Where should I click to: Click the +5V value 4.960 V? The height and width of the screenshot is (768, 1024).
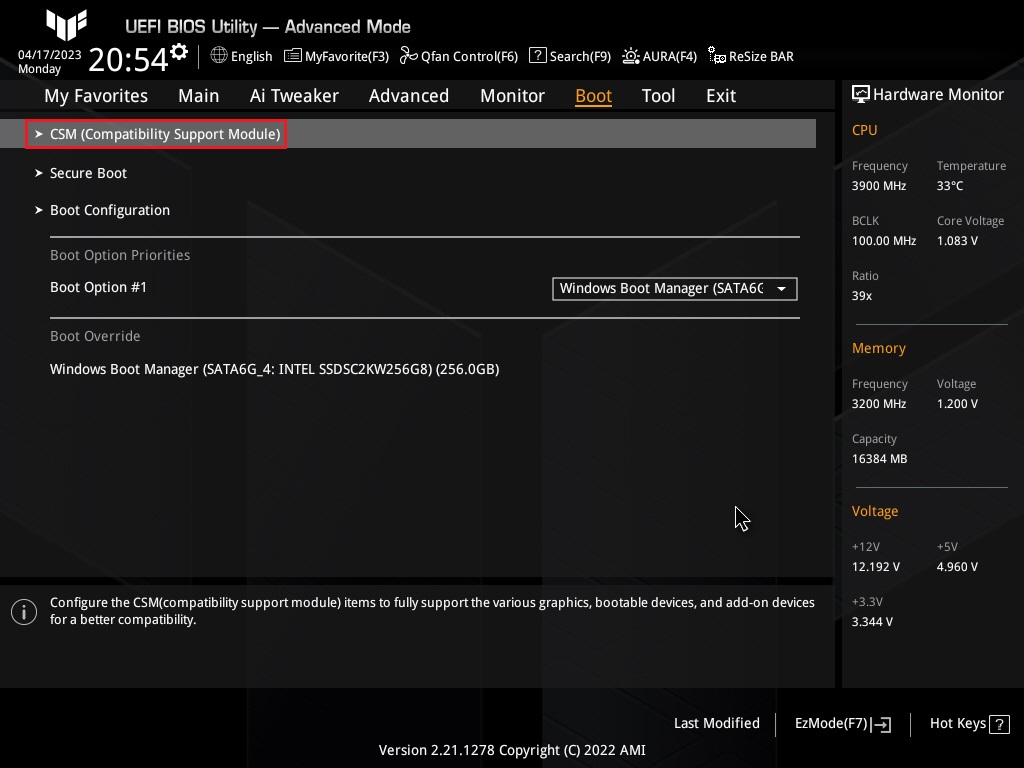coord(957,567)
